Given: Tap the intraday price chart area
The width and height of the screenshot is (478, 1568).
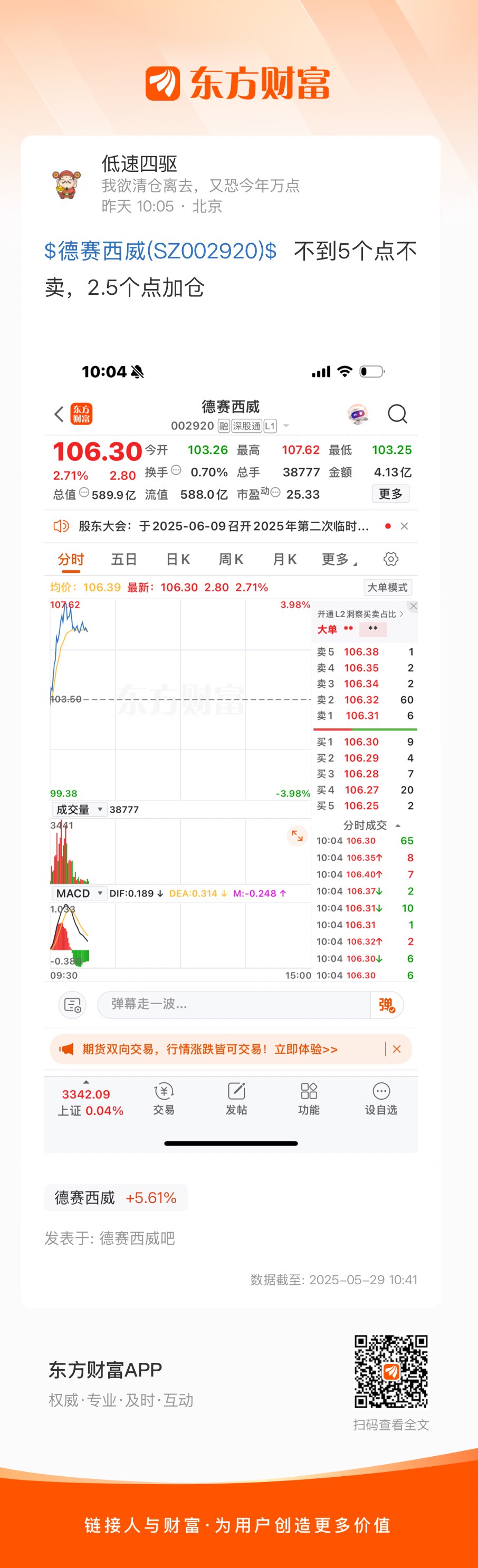Looking at the screenshot, I should (x=180, y=699).
